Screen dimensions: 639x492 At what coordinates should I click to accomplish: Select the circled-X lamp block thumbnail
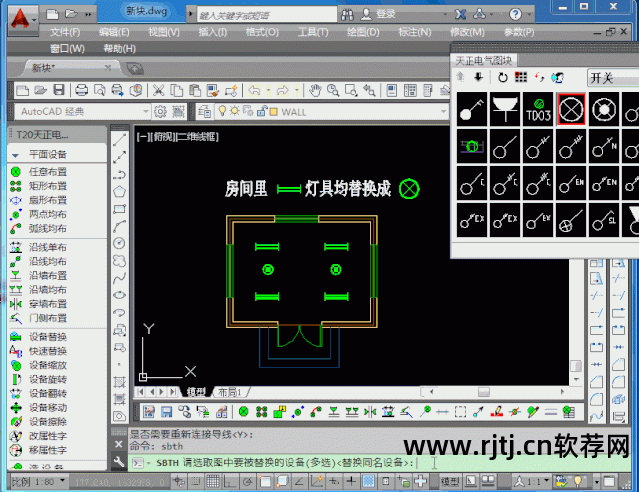tap(571, 109)
